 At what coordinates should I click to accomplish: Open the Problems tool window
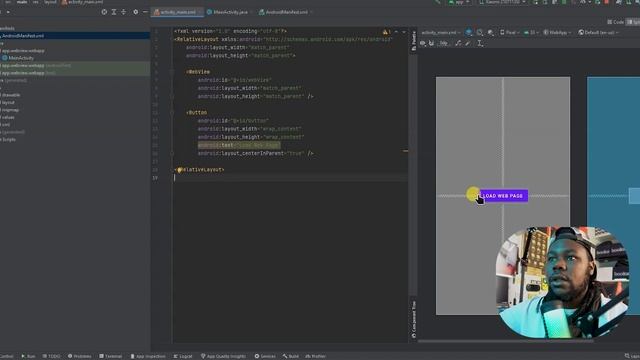click(x=79, y=356)
